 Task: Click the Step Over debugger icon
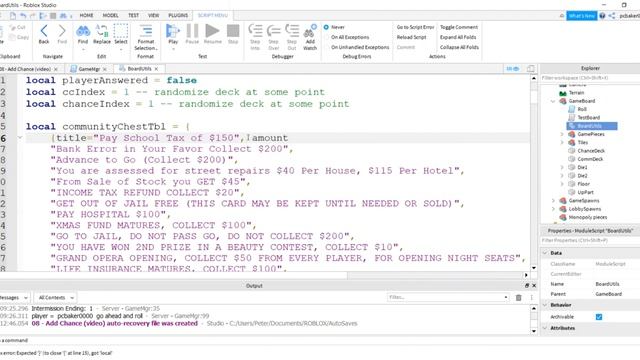(273, 37)
